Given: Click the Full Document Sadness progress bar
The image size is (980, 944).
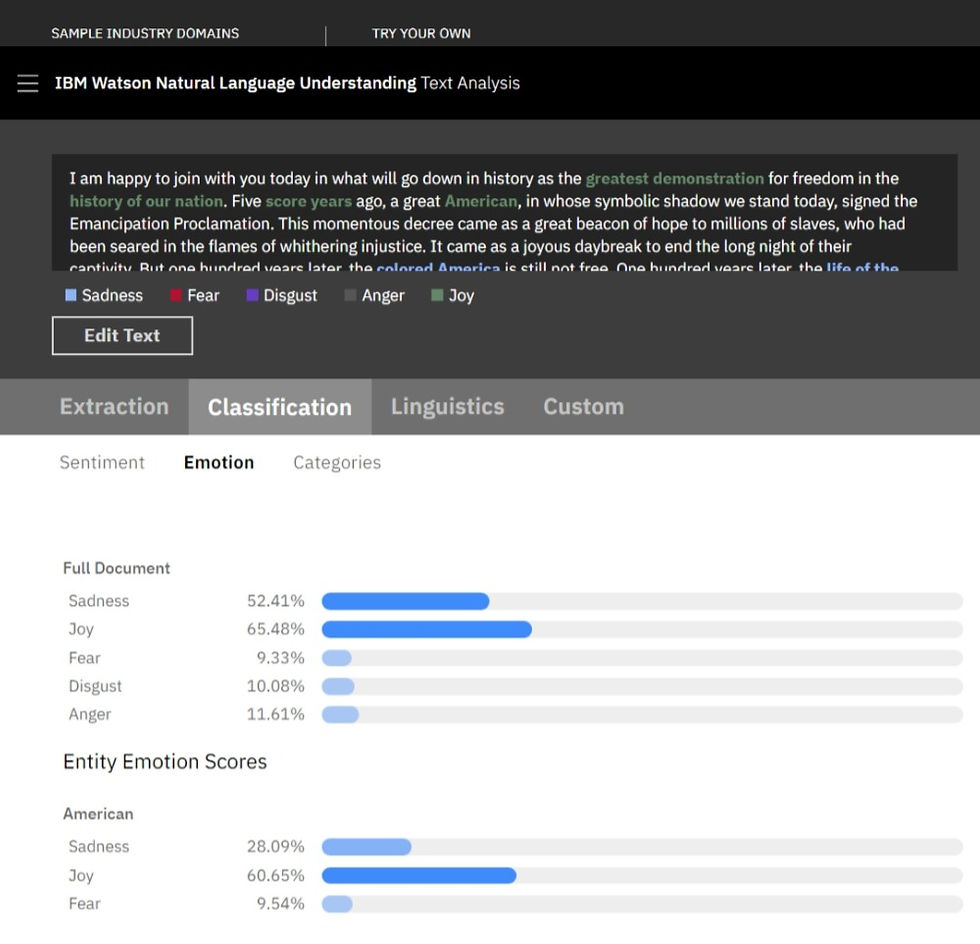Looking at the screenshot, I should [642, 601].
